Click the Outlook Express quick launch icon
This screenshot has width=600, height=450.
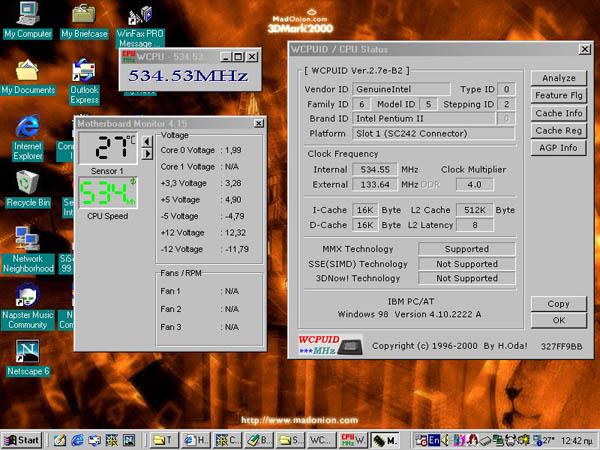[95, 440]
